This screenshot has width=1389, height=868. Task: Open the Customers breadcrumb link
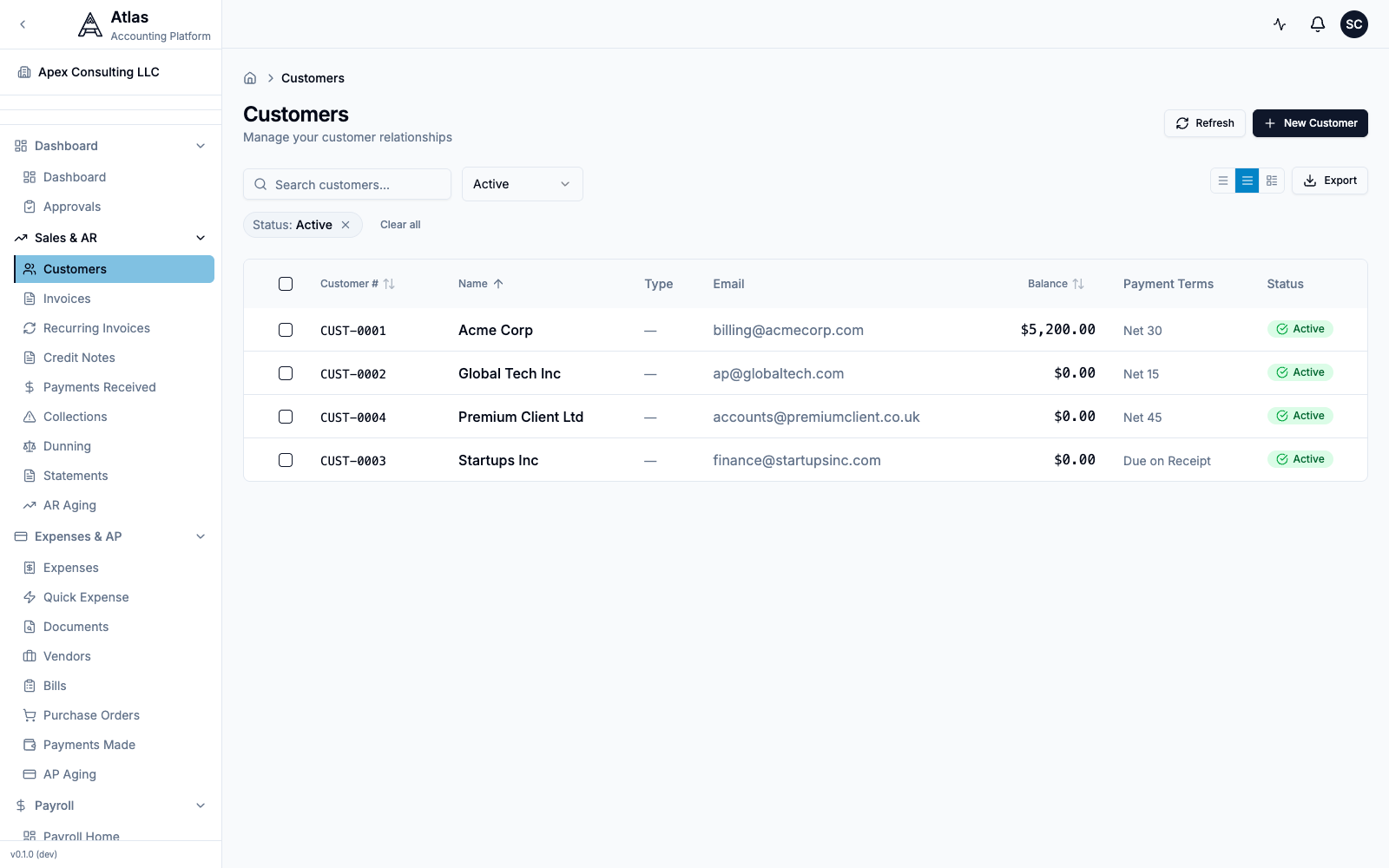[313, 78]
